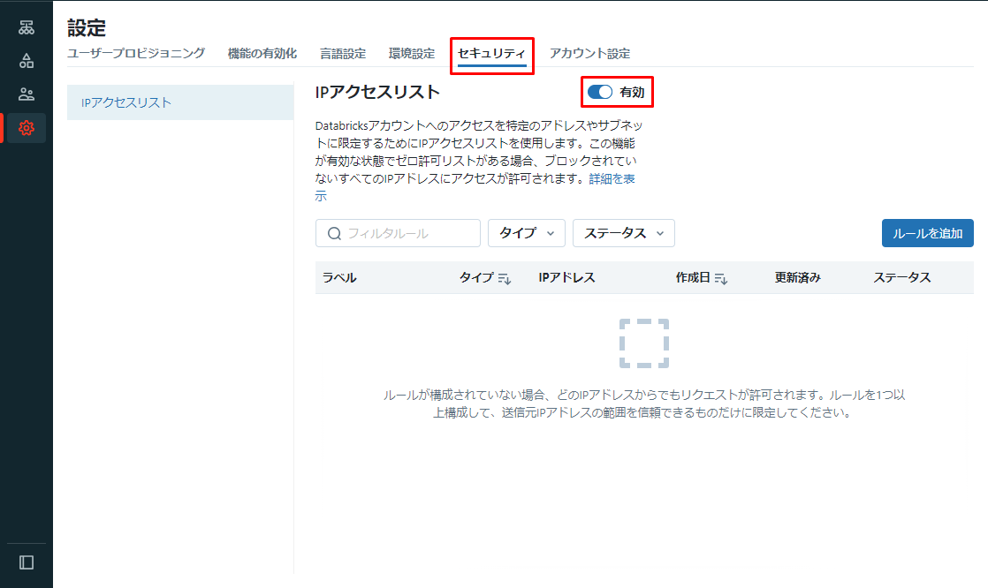The height and width of the screenshot is (588, 988).
Task: Click the 更新済み column header
Action: (798, 278)
